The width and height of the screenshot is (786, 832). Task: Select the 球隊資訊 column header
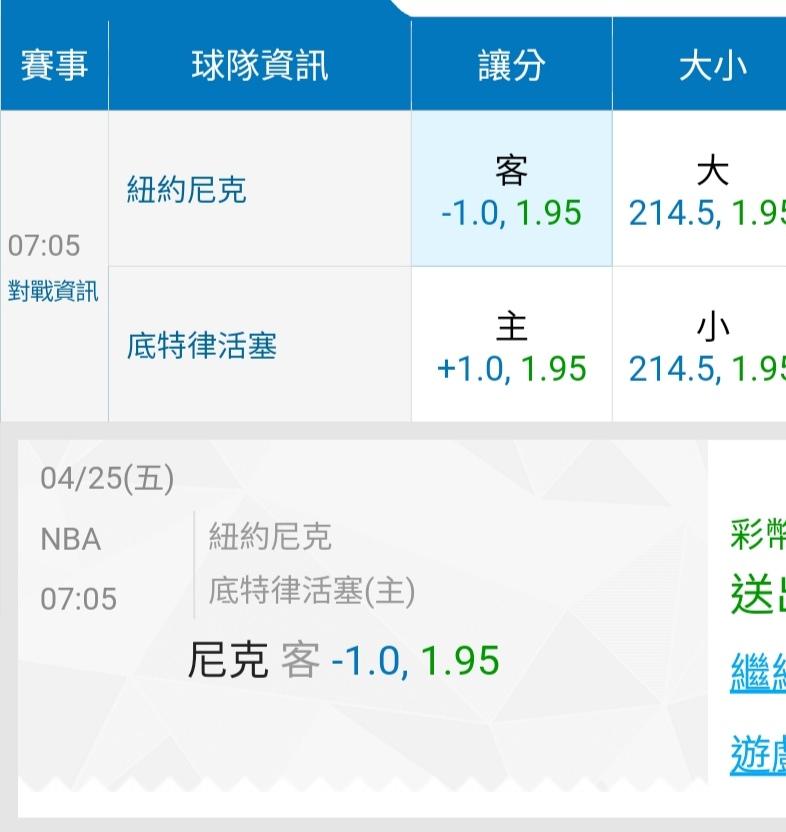click(x=259, y=66)
